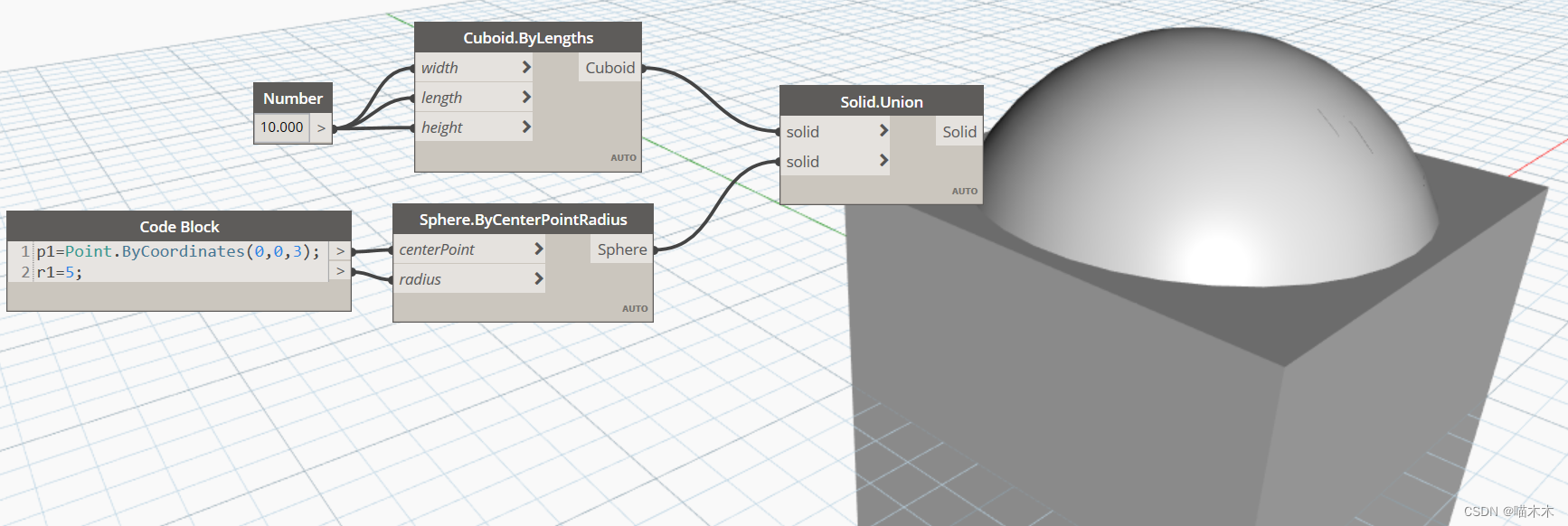This screenshot has height=526, width=1568.
Task: Click the Cuboid.ByLengths node title
Action: tap(528, 38)
